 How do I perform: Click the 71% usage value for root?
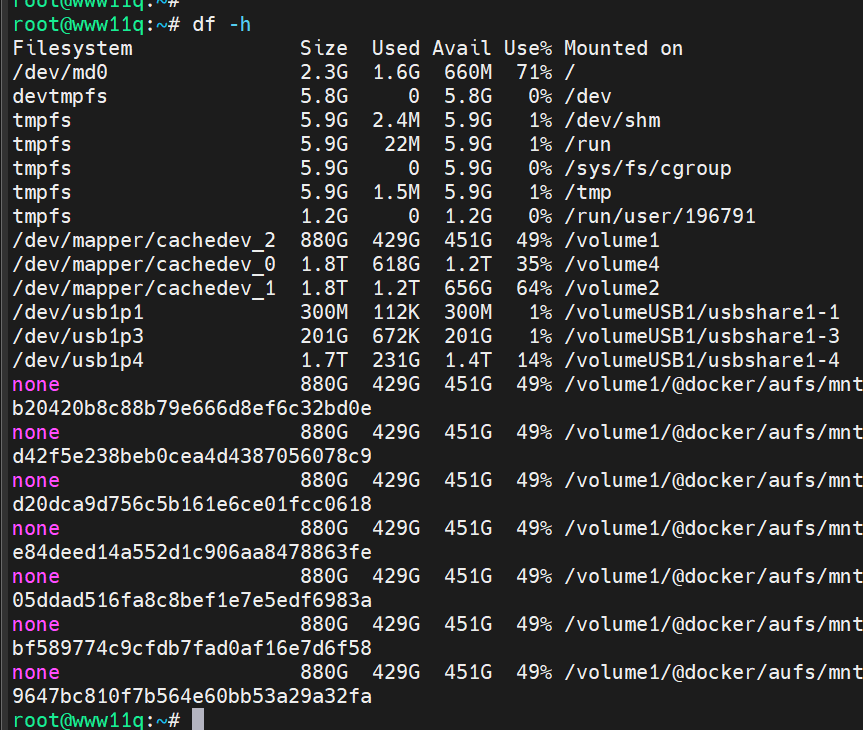tap(534, 72)
